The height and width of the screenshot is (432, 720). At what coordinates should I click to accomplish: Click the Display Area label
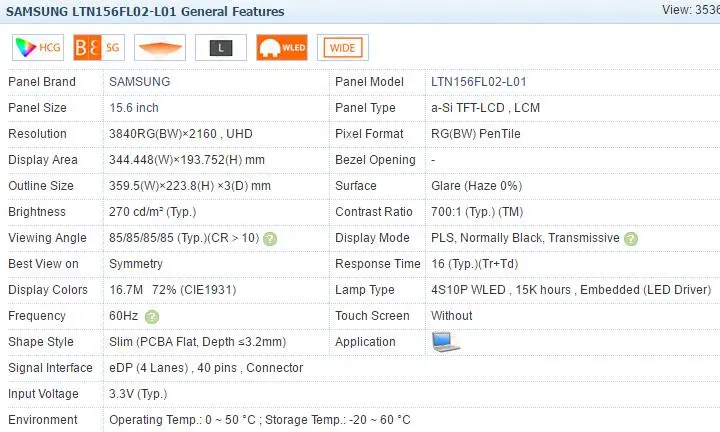43,160
